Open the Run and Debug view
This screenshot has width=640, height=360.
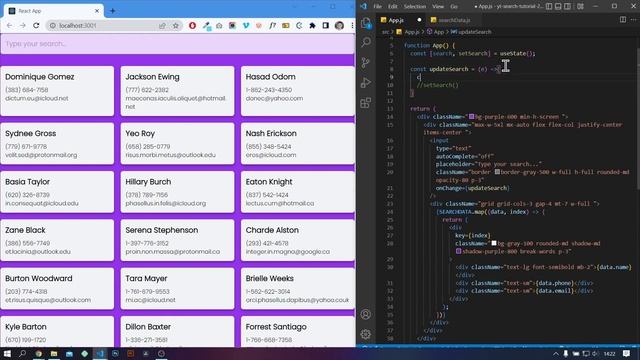366,82
